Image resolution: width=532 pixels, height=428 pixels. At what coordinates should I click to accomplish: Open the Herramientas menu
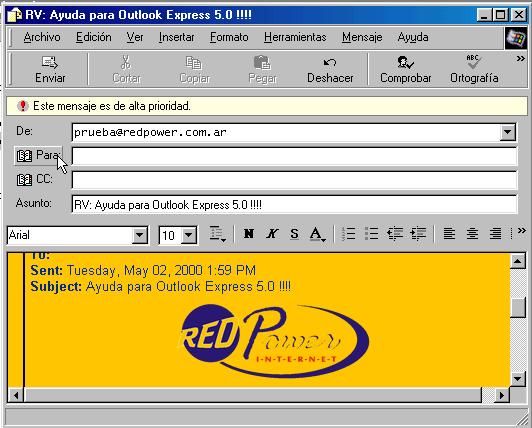[x=295, y=37]
